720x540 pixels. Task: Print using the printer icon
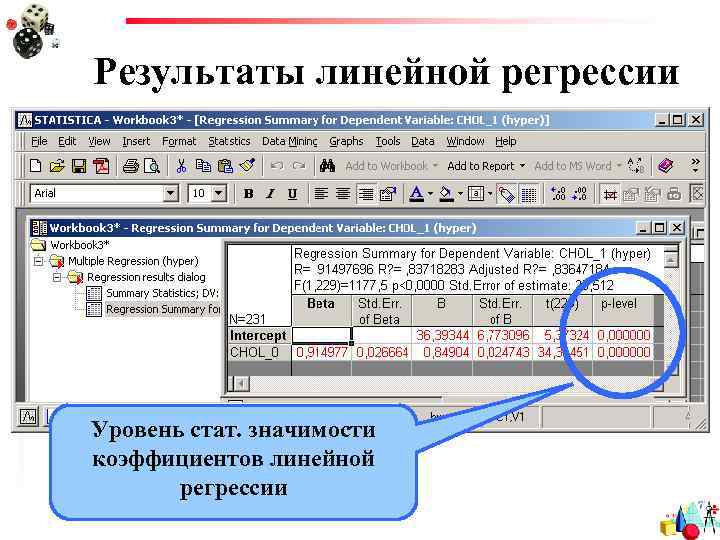(131, 166)
